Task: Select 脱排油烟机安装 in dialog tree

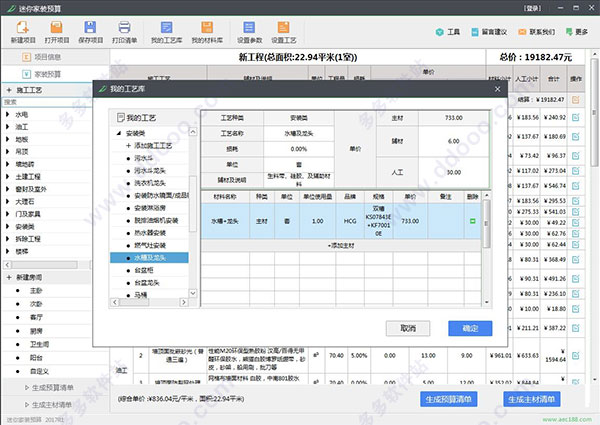Action: click(x=156, y=220)
